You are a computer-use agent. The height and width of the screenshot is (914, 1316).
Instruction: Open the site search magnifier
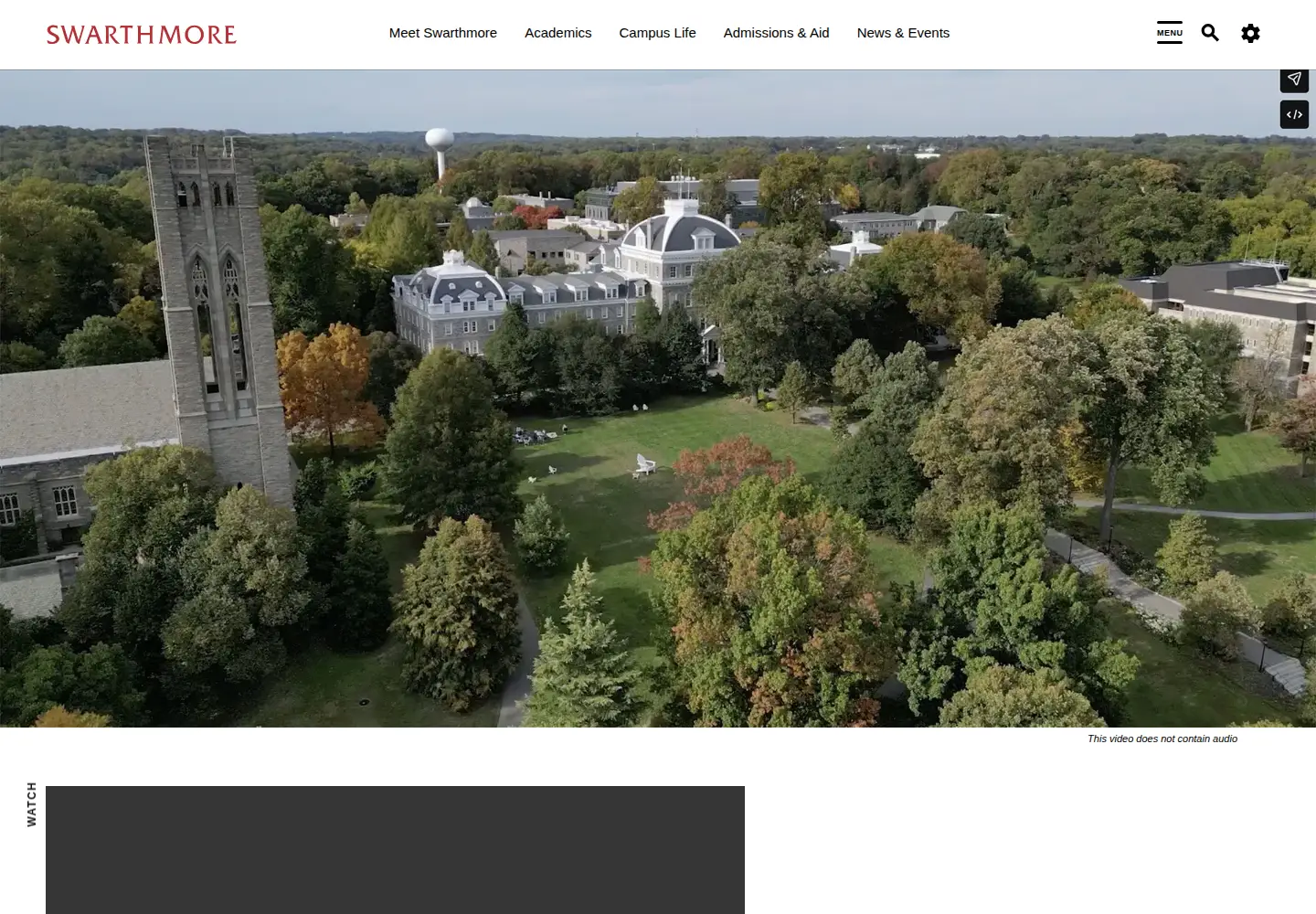tap(1210, 33)
